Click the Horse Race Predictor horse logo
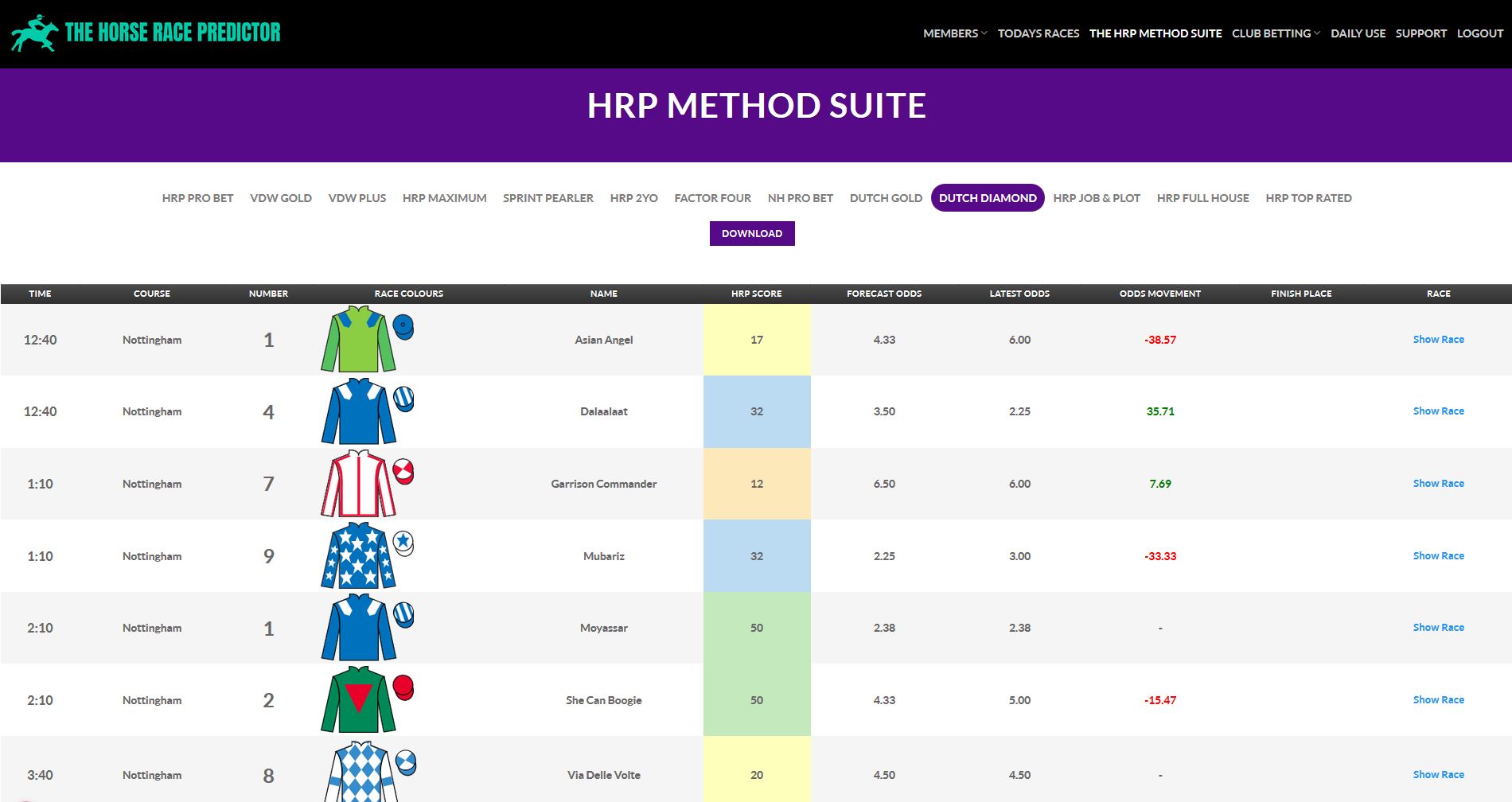 tap(35, 33)
